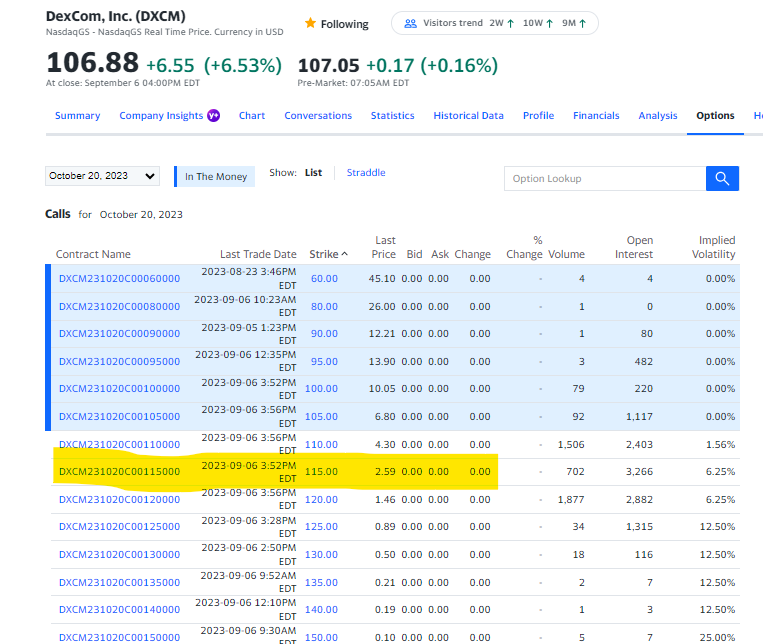763x644 pixels.
Task: Click the Strike column sort arrow
Action: [x=345, y=254]
